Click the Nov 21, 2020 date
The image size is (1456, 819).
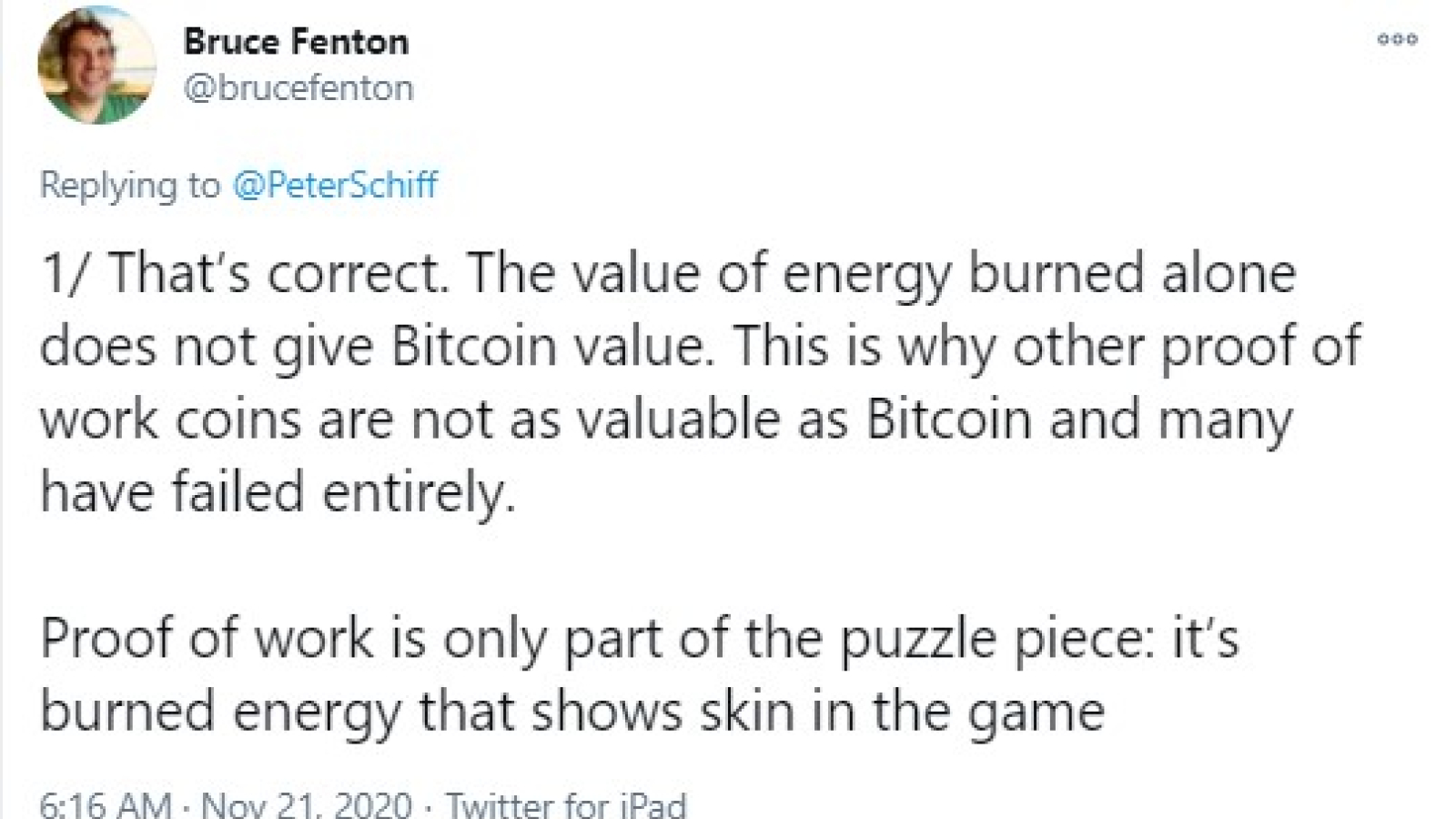pyautogui.click(x=307, y=804)
